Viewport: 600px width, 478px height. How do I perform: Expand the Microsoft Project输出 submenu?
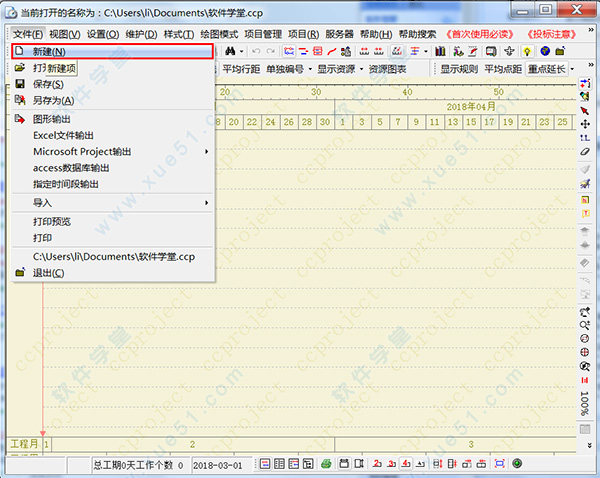[x=110, y=151]
